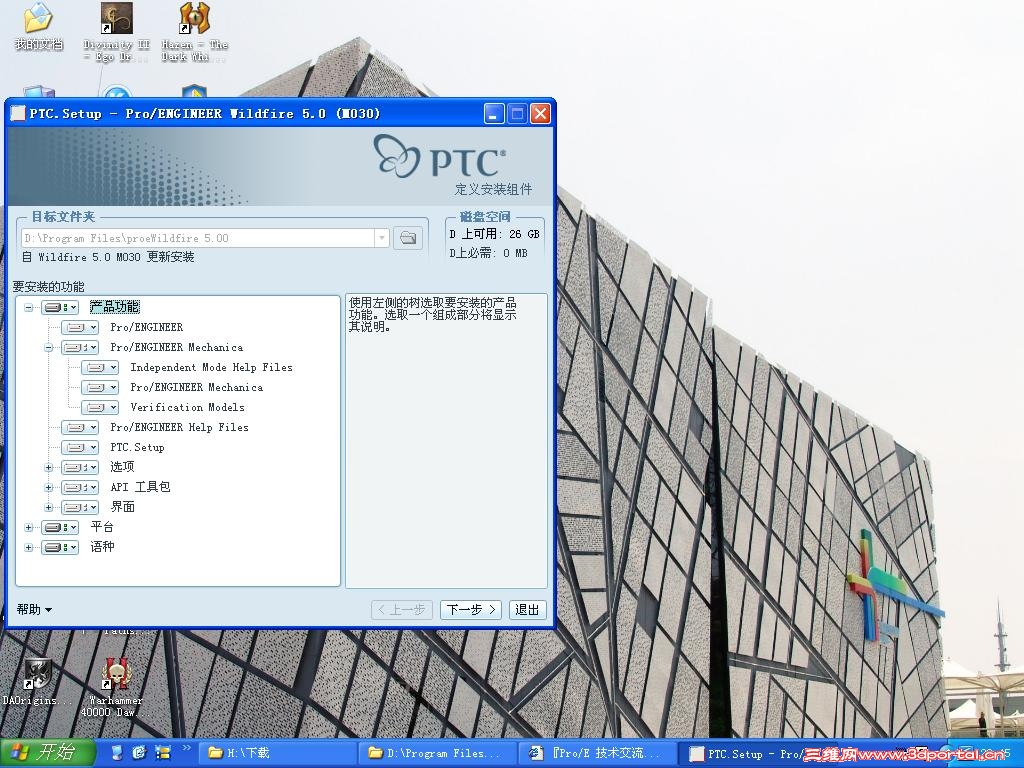Open the destination folder path dropdown arrow

382,238
